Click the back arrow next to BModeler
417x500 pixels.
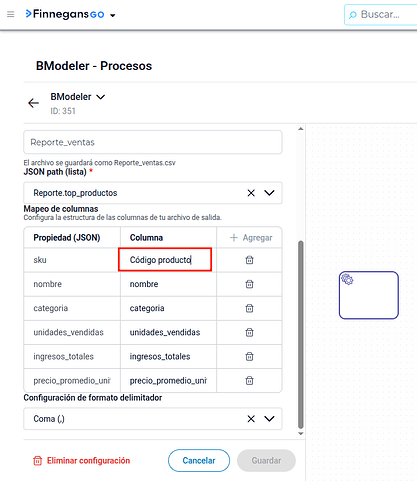(33, 103)
